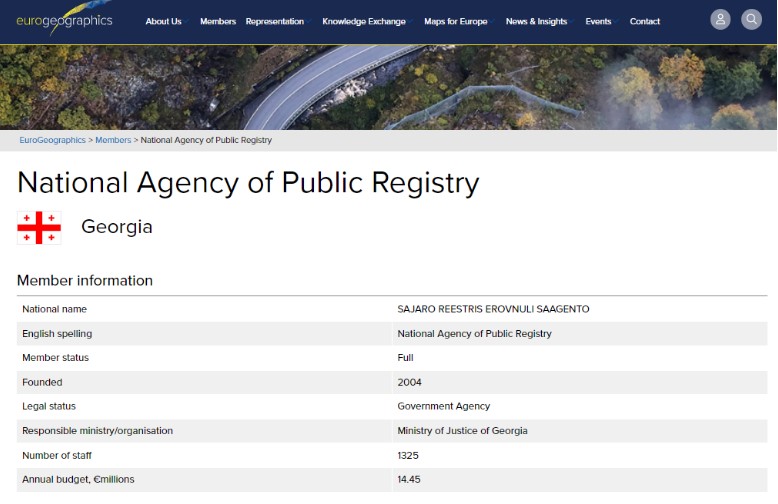The width and height of the screenshot is (778, 504).
Task: Click the member status value 'Full'
Action: click(x=405, y=358)
